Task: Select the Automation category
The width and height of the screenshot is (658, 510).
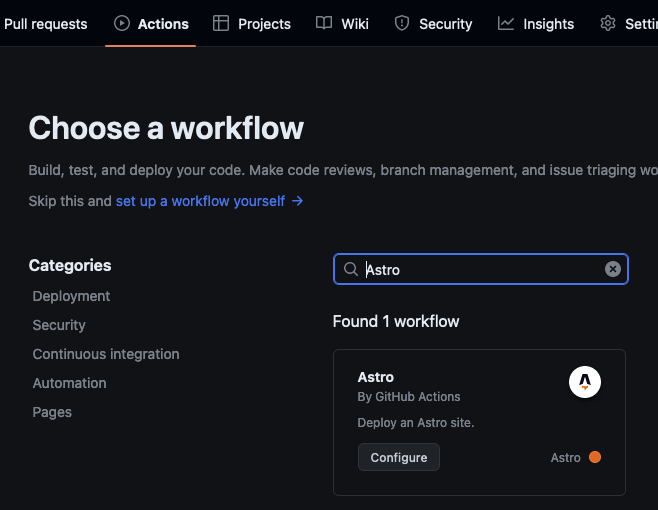Action: pyautogui.click(x=70, y=383)
